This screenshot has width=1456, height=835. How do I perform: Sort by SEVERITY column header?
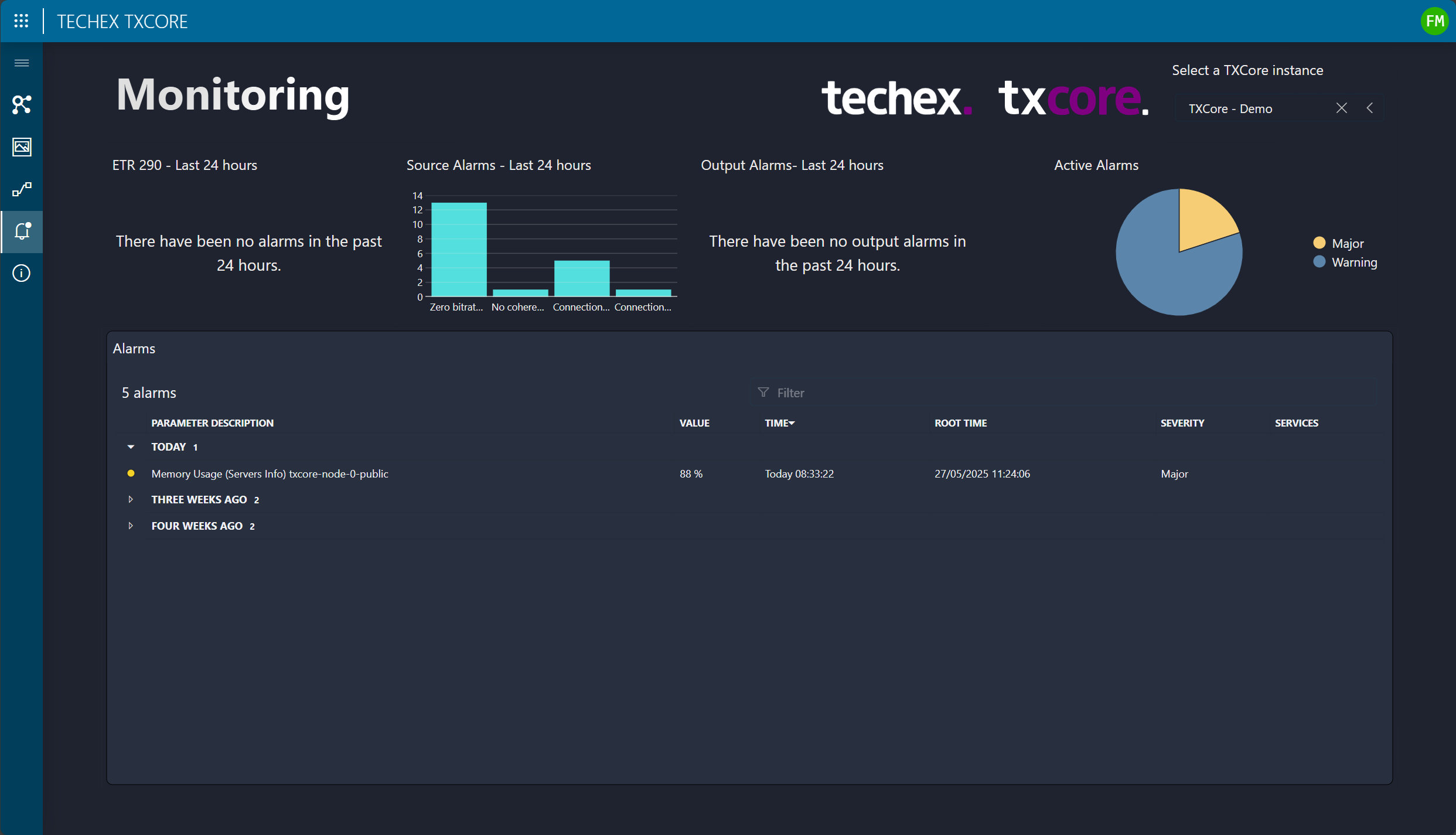1182,423
